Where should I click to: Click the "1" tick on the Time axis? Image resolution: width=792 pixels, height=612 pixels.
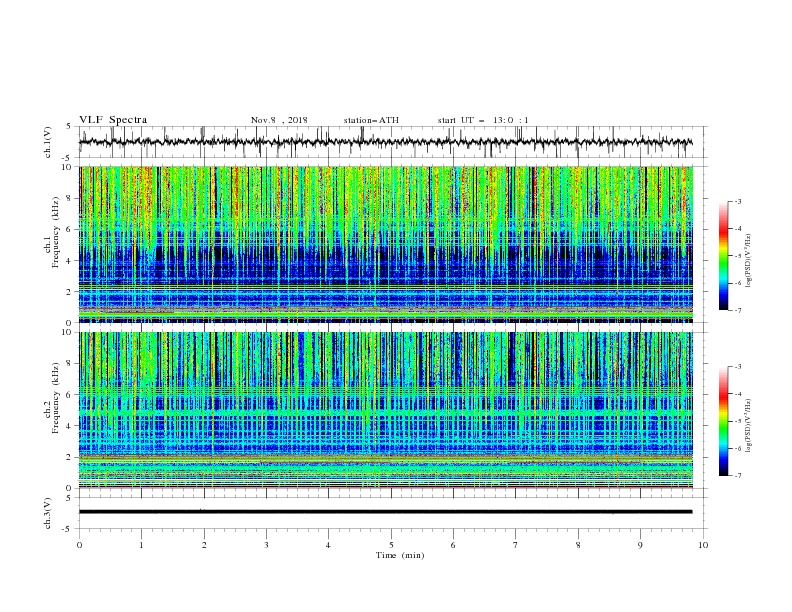(141, 545)
